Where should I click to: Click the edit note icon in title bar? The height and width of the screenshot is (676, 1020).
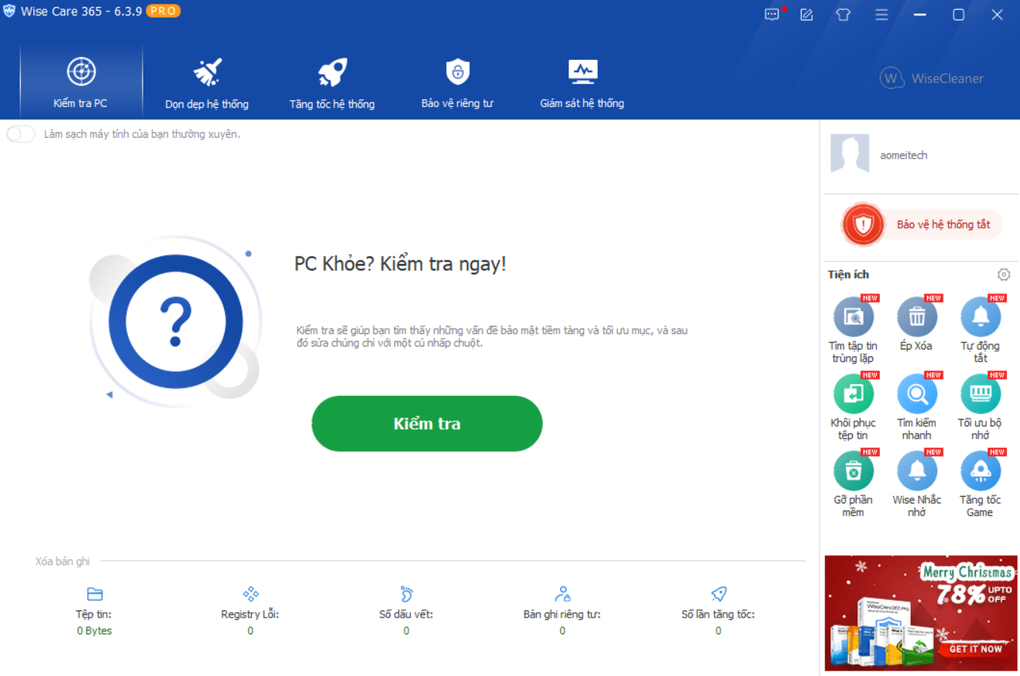(807, 14)
